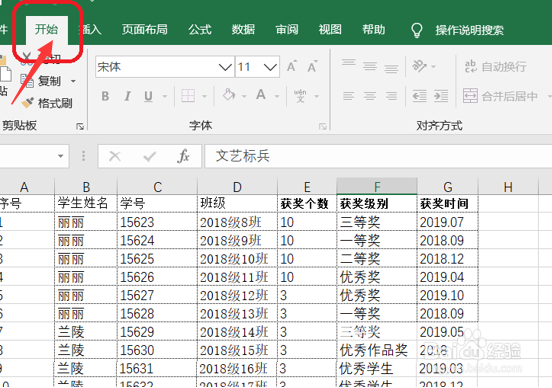Viewport: 552px width, 388px height.
Task: Select column F header
Action: (x=377, y=187)
